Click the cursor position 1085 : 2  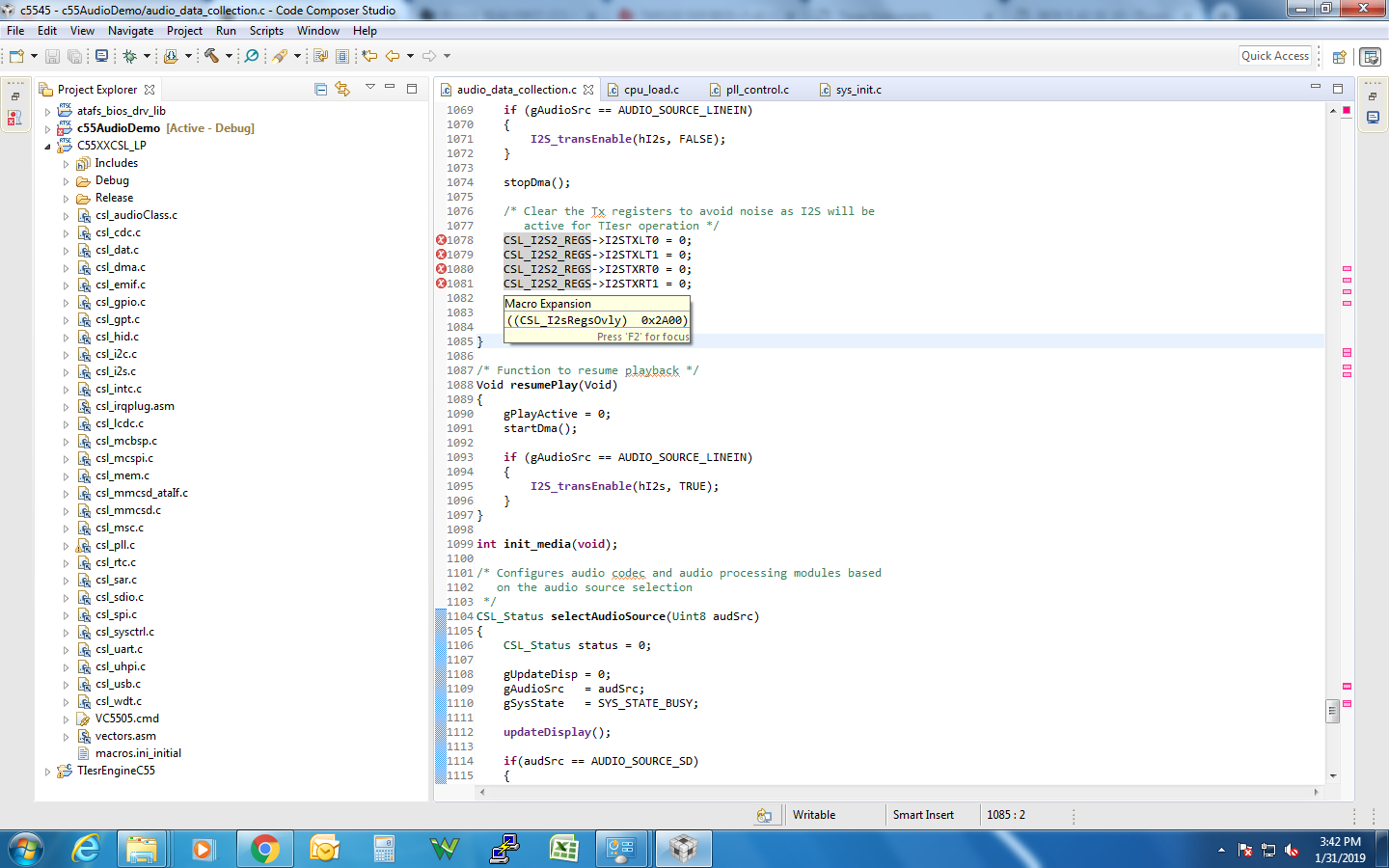coord(1006,815)
